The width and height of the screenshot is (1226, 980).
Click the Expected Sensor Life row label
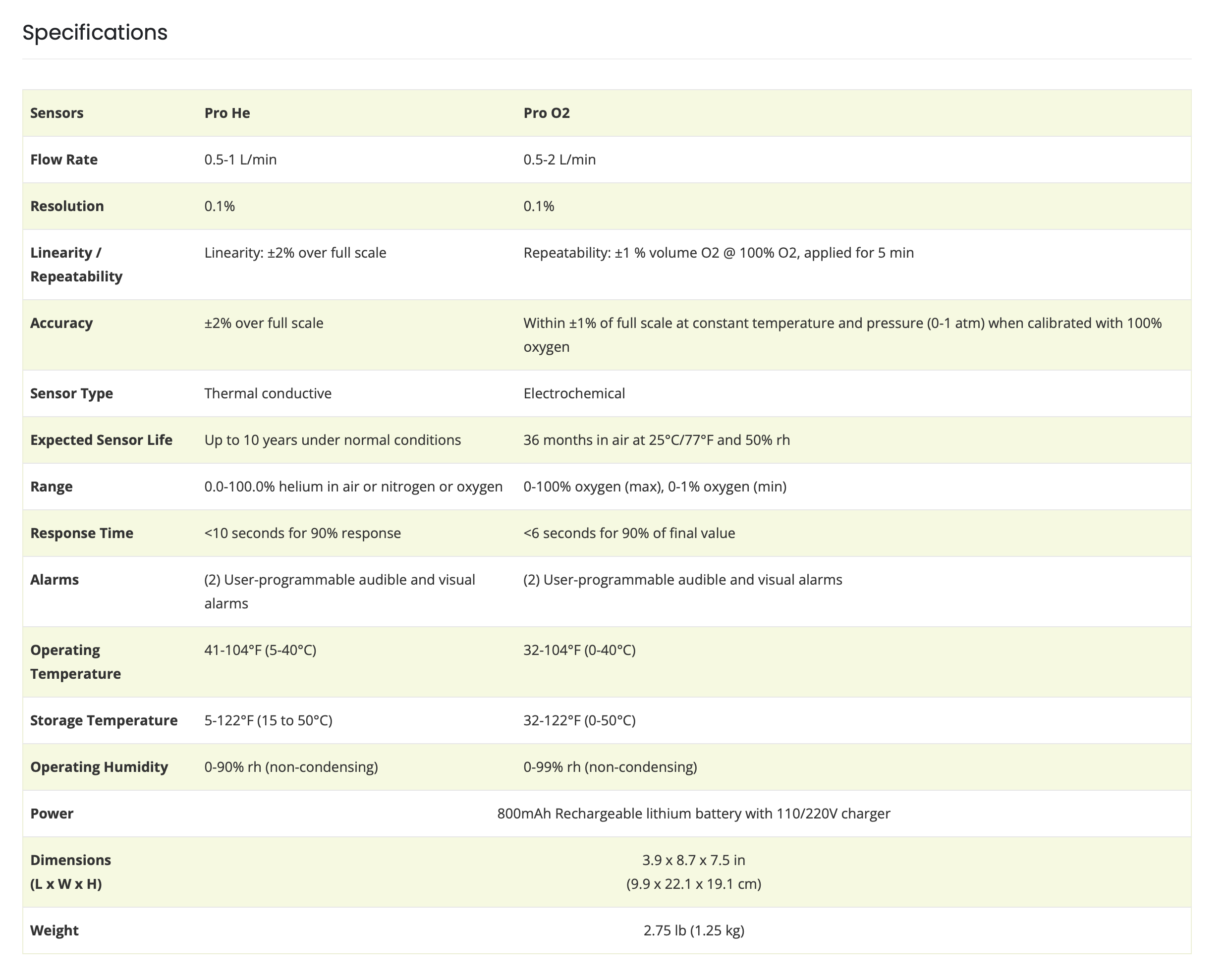coord(101,440)
